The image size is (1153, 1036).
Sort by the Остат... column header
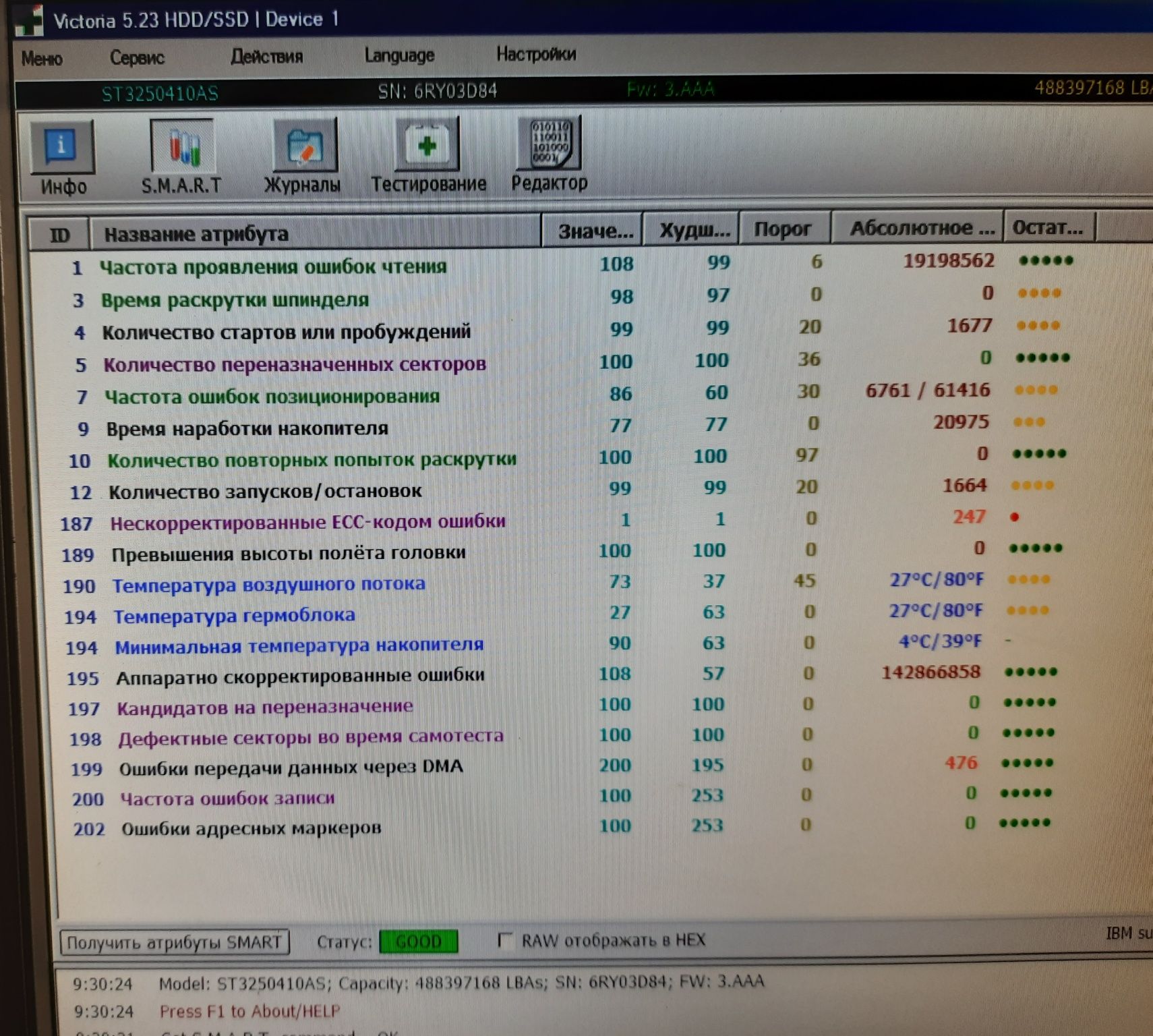tap(1048, 227)
